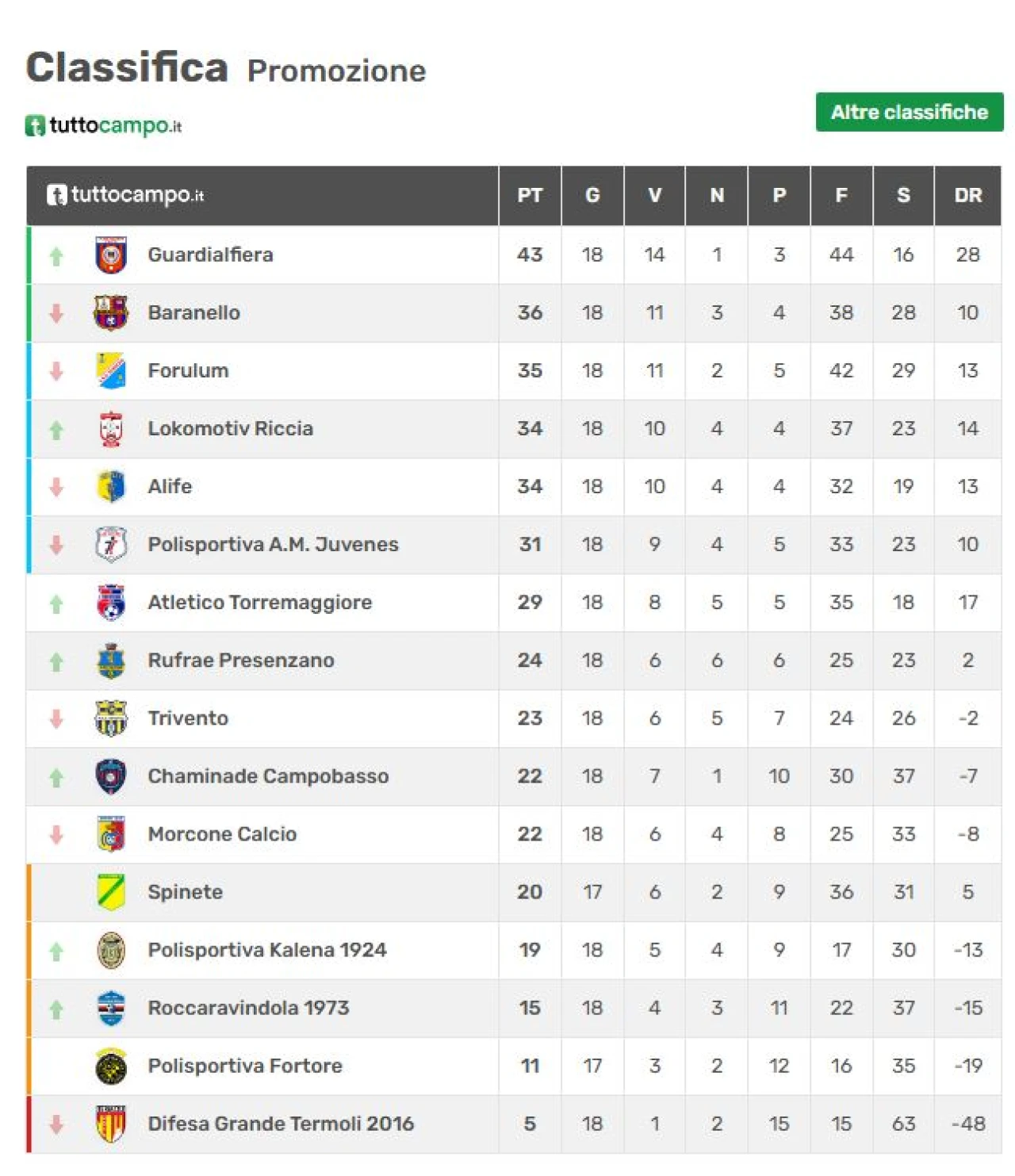Click the Polisportiva Fortore crest

(111, 1066)
